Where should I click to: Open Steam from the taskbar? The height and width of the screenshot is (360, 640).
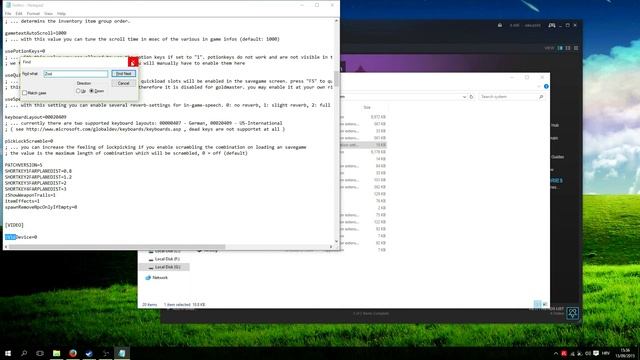pyautogui.click(x=89, y=353)
